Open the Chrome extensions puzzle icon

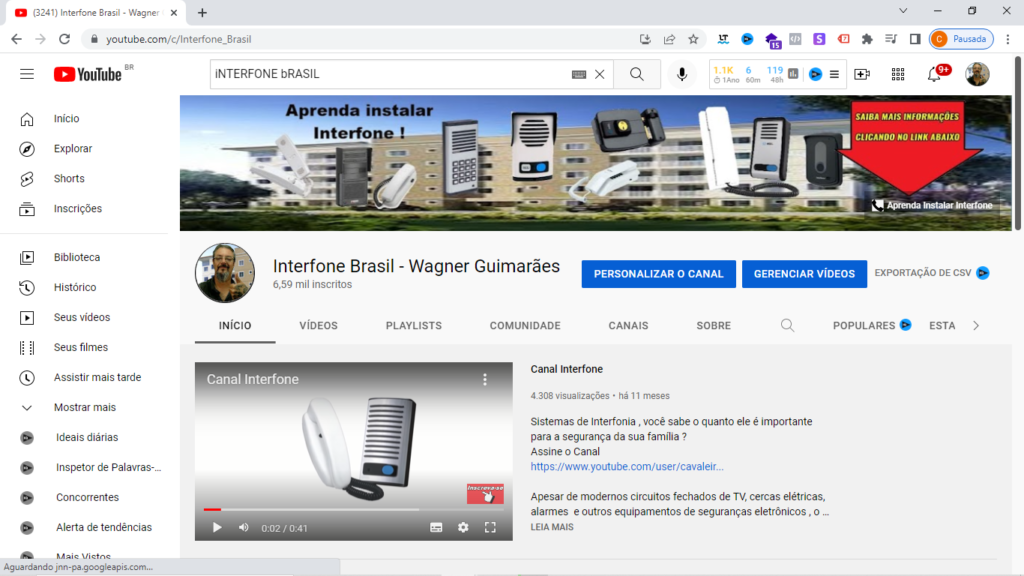867,39
